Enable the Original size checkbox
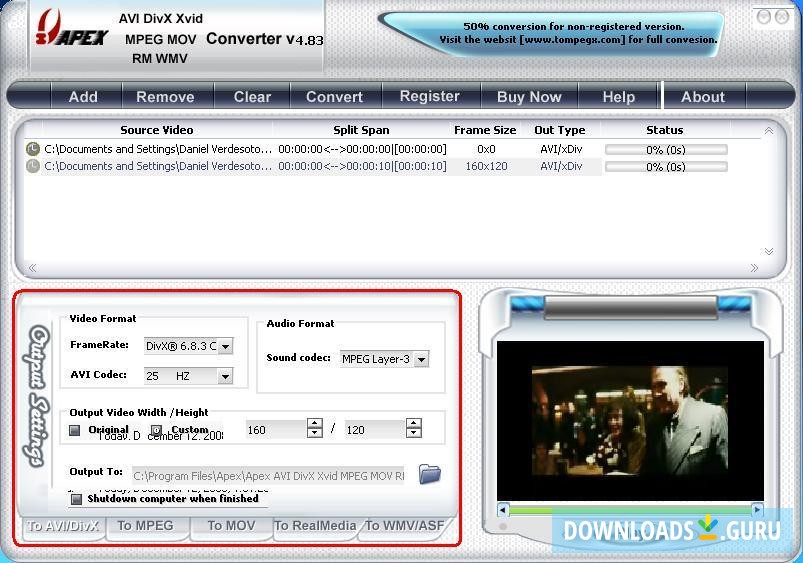 pos(75,430)
